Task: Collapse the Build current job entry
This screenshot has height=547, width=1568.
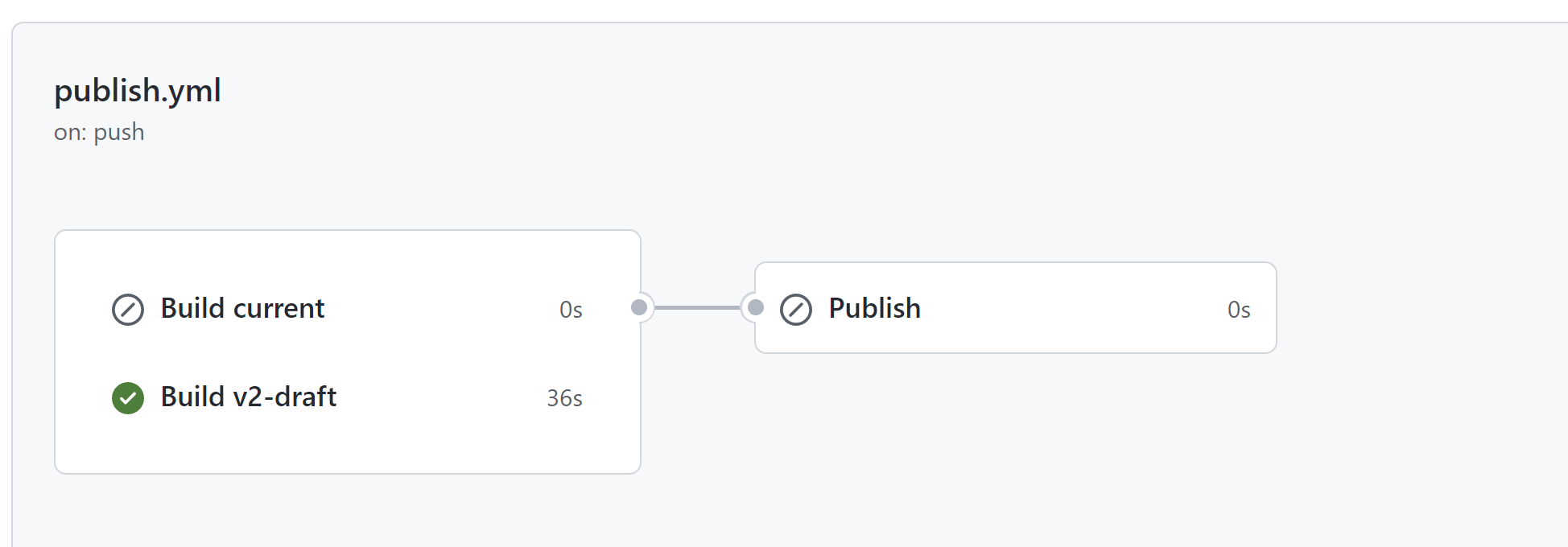Action: coord(242,309)
